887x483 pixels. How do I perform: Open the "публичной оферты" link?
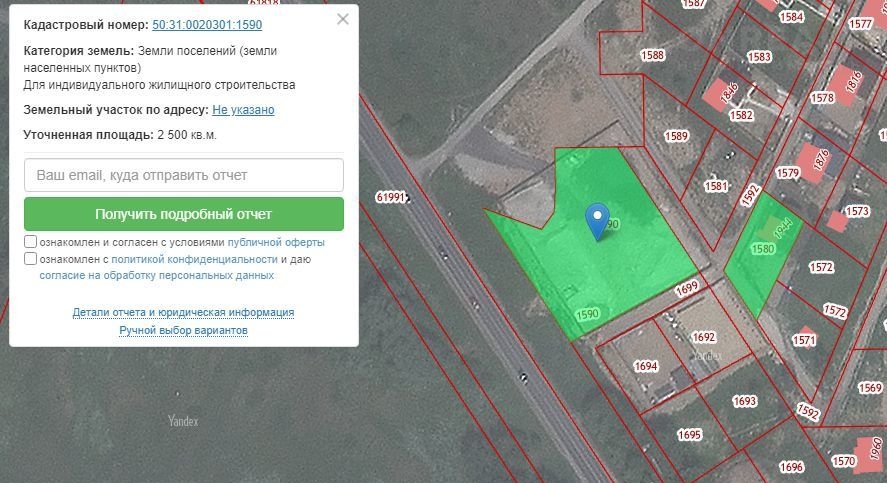coord(276,242)
